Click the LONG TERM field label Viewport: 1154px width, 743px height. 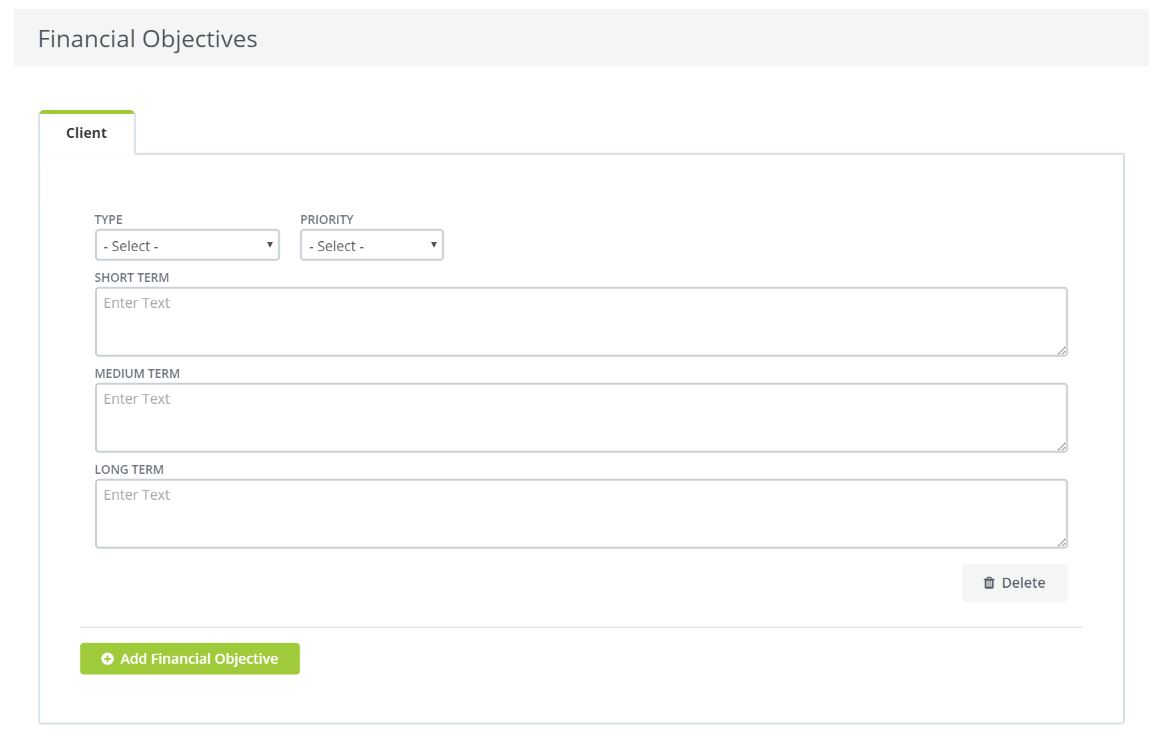coord(129,470)
